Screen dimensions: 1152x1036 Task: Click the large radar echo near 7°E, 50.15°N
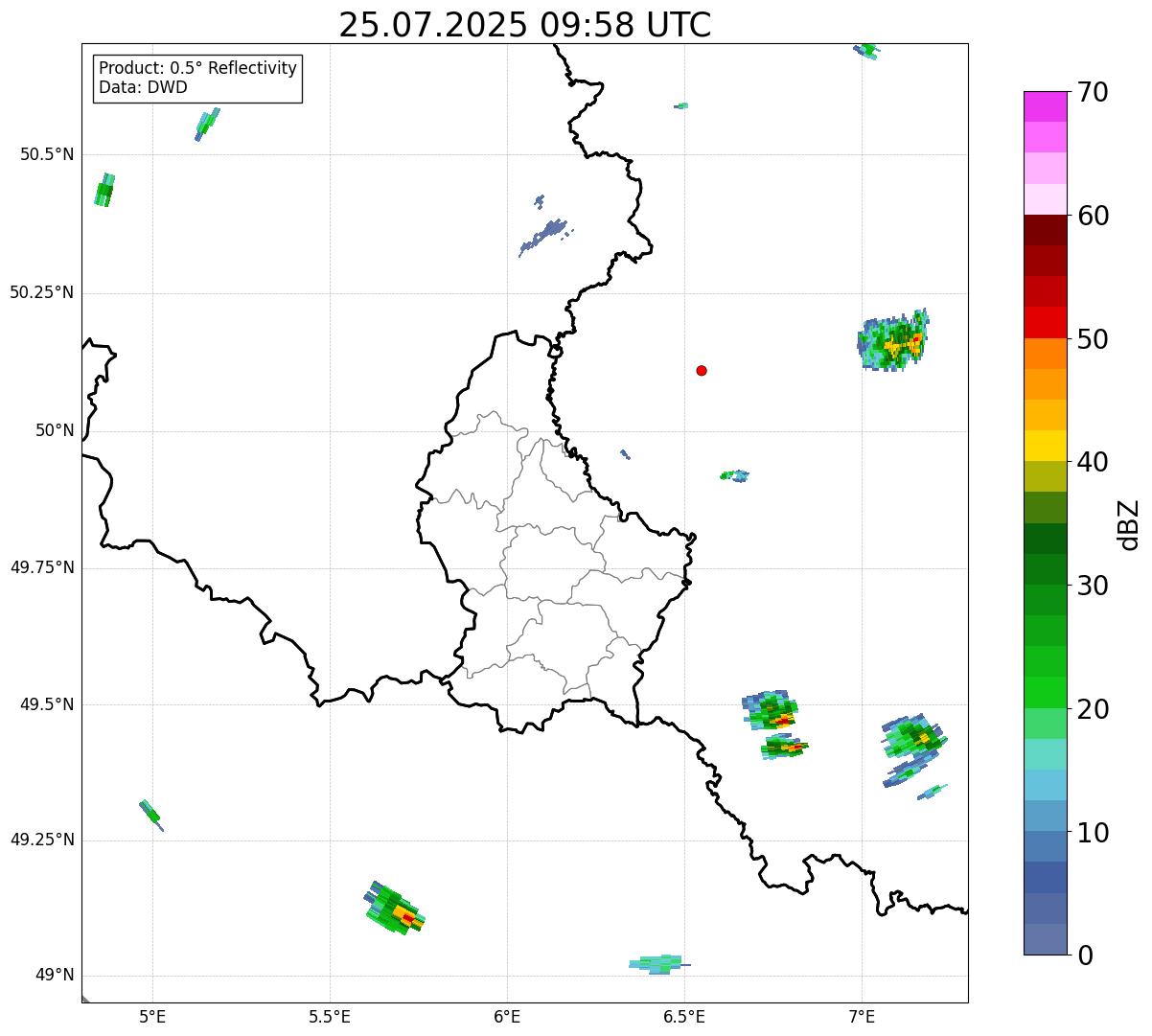click(x=893, y=340)
